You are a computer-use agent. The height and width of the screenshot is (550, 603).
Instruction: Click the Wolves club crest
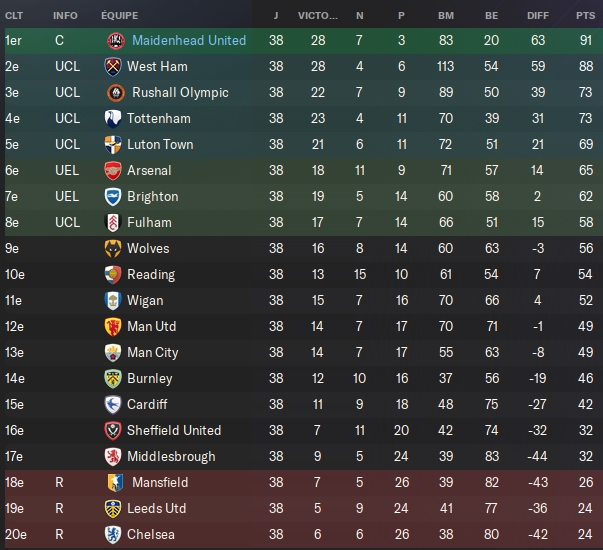point(114,249)
